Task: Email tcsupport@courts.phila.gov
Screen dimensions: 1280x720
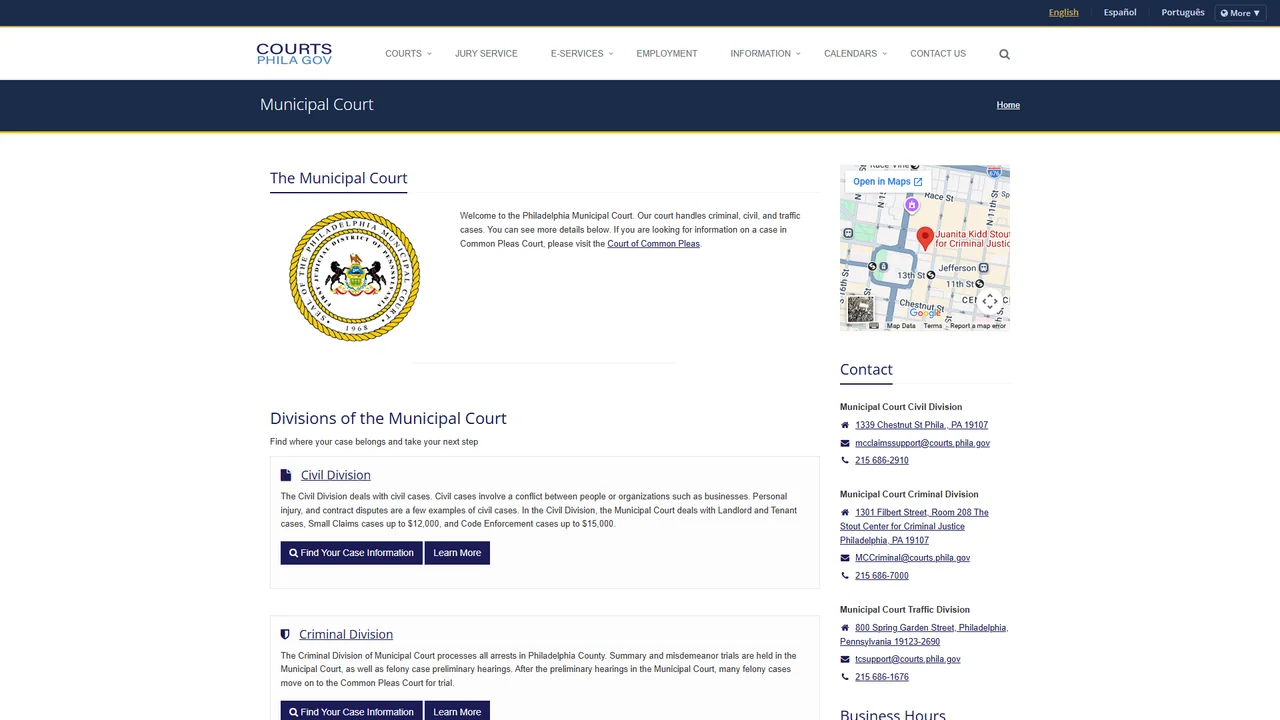Action: click(908, 659)
